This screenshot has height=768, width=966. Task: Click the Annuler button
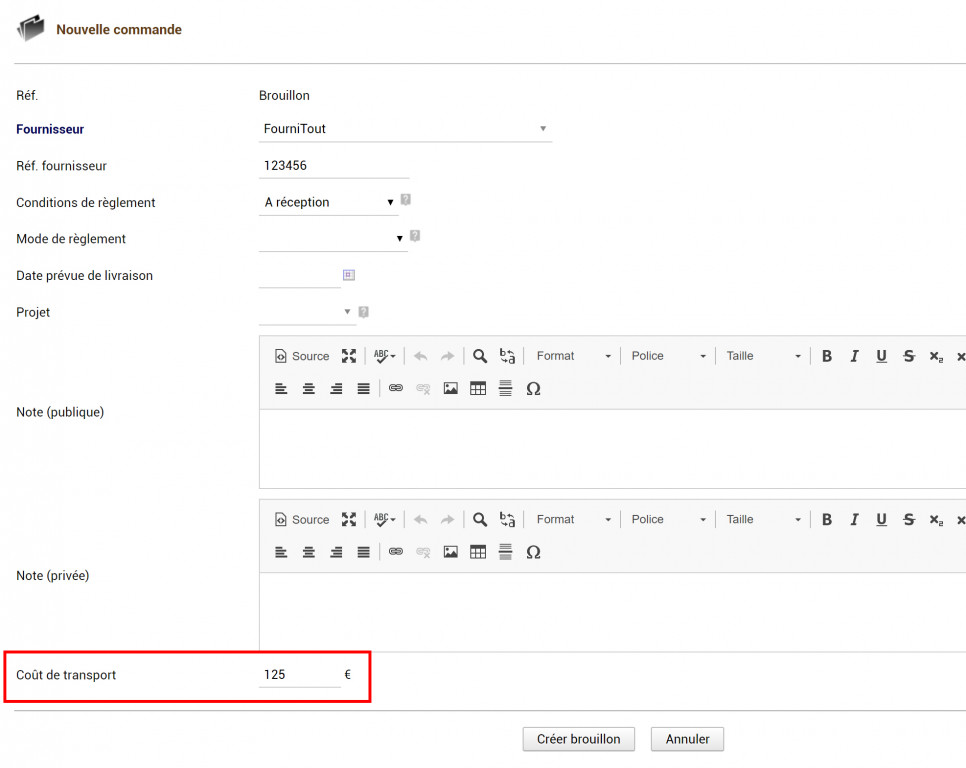687,739
